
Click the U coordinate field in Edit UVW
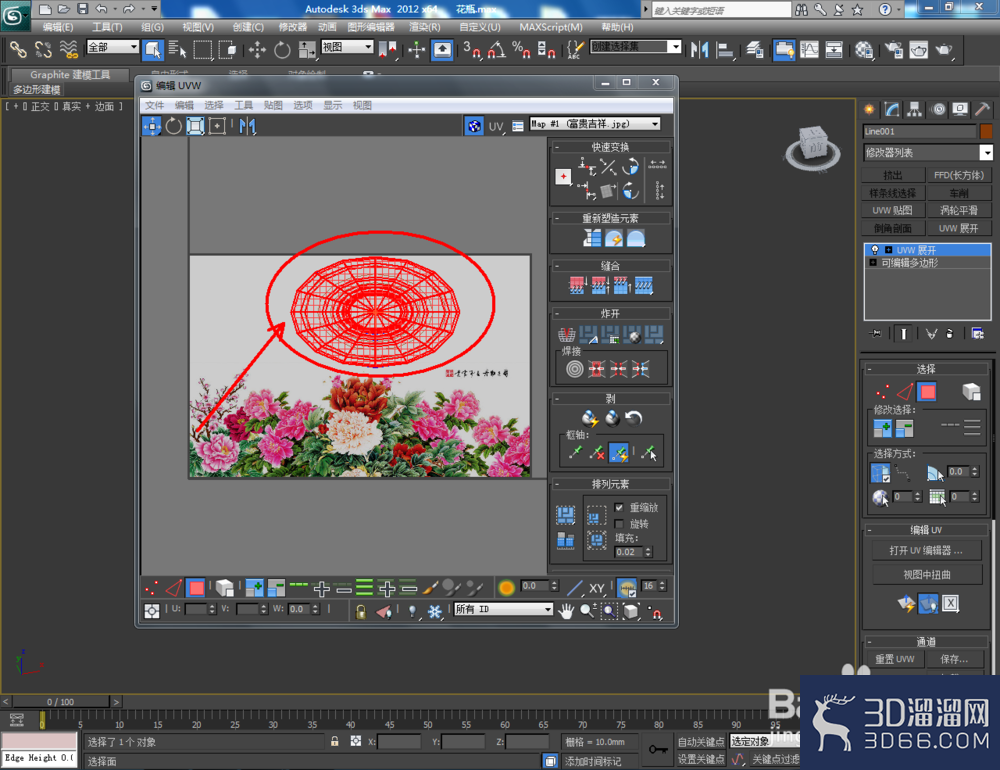click(x=196, y=609)
